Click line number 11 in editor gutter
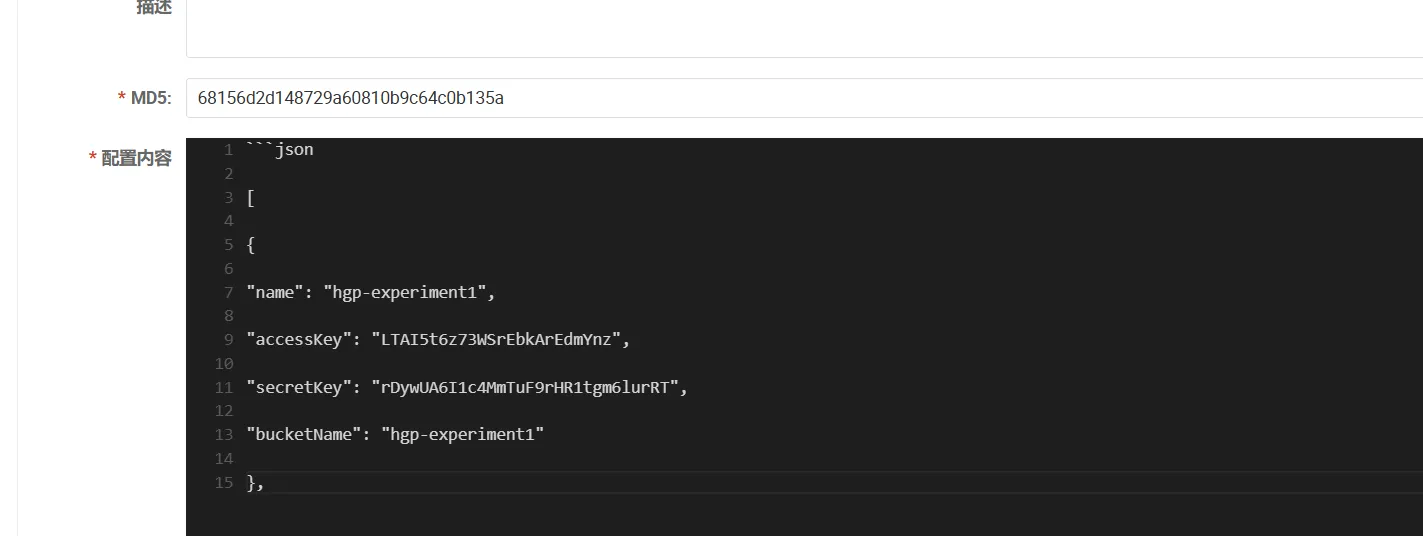 (x=224, y=387)
